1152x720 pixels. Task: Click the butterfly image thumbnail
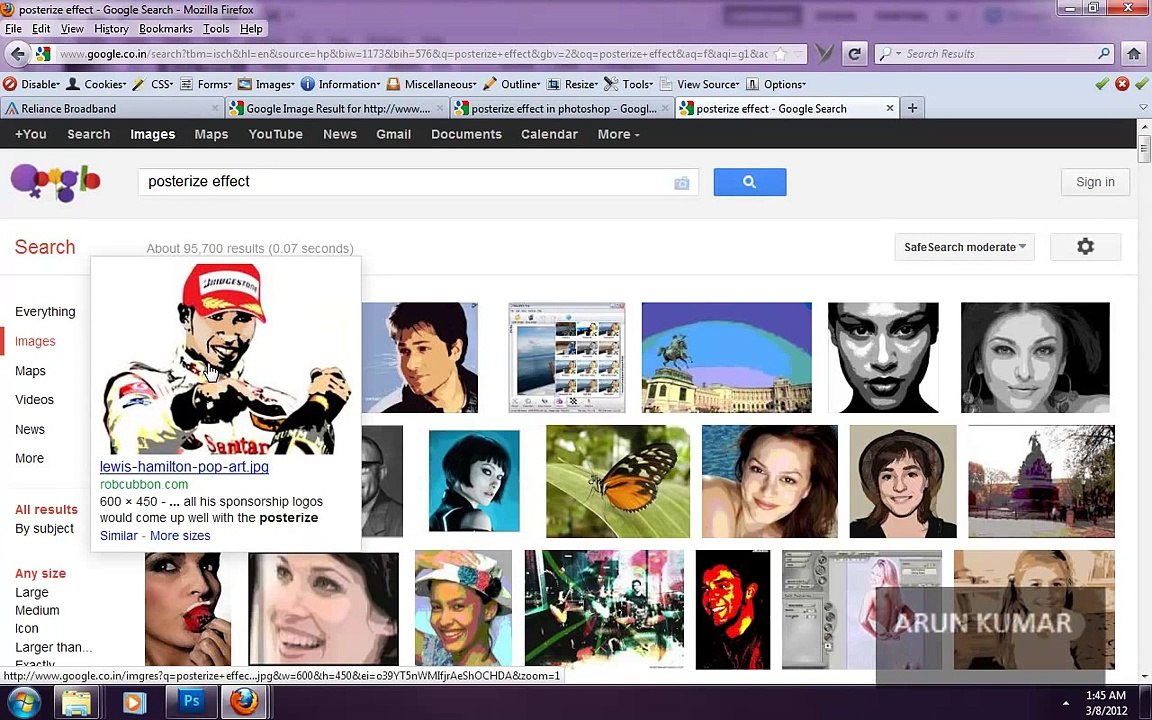pyautogui.click(x=617, y=481)
